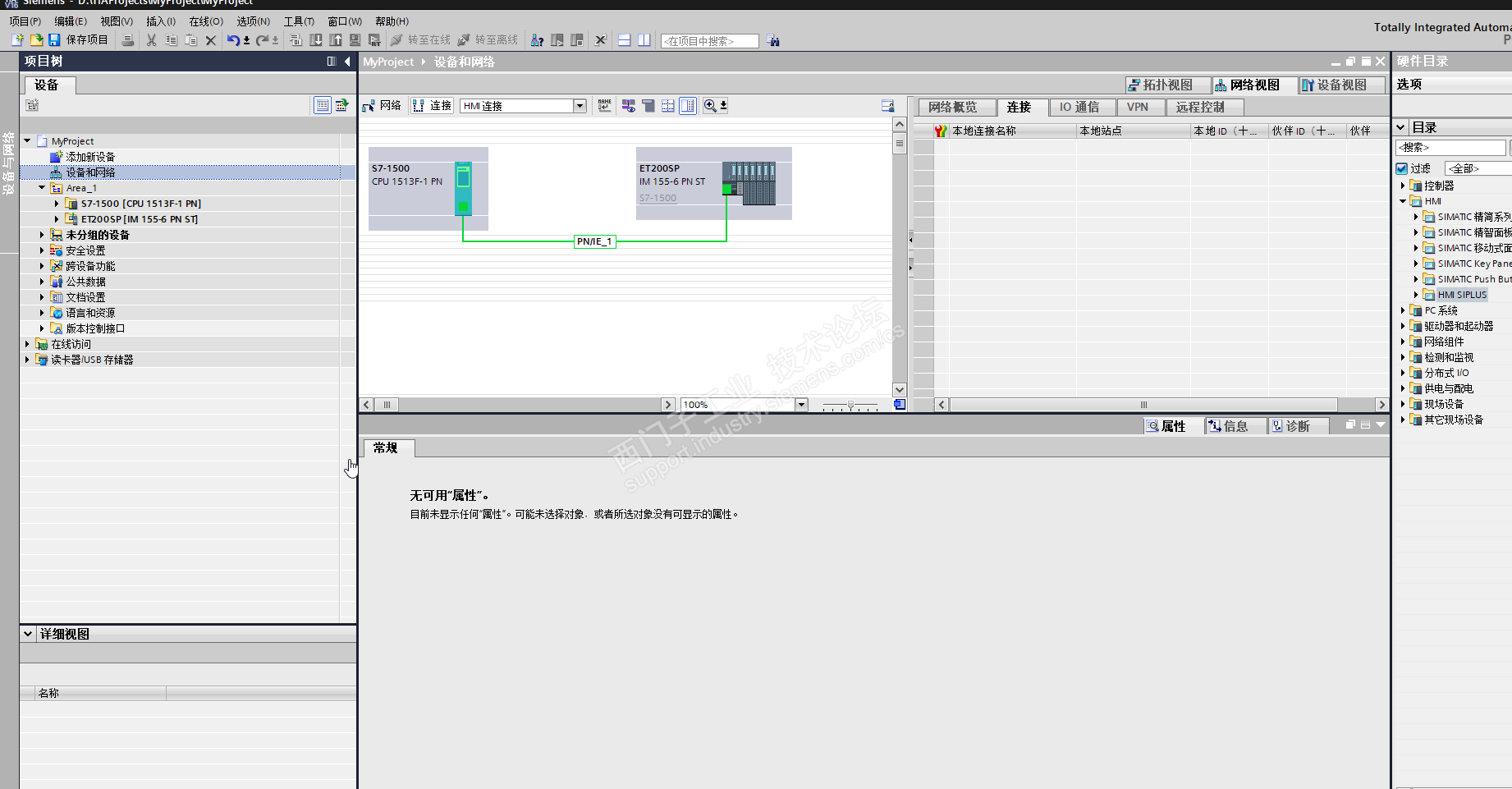Select 添加新设备 in project tree
This screenshot has height=789, width=1512.
(90, 157)
